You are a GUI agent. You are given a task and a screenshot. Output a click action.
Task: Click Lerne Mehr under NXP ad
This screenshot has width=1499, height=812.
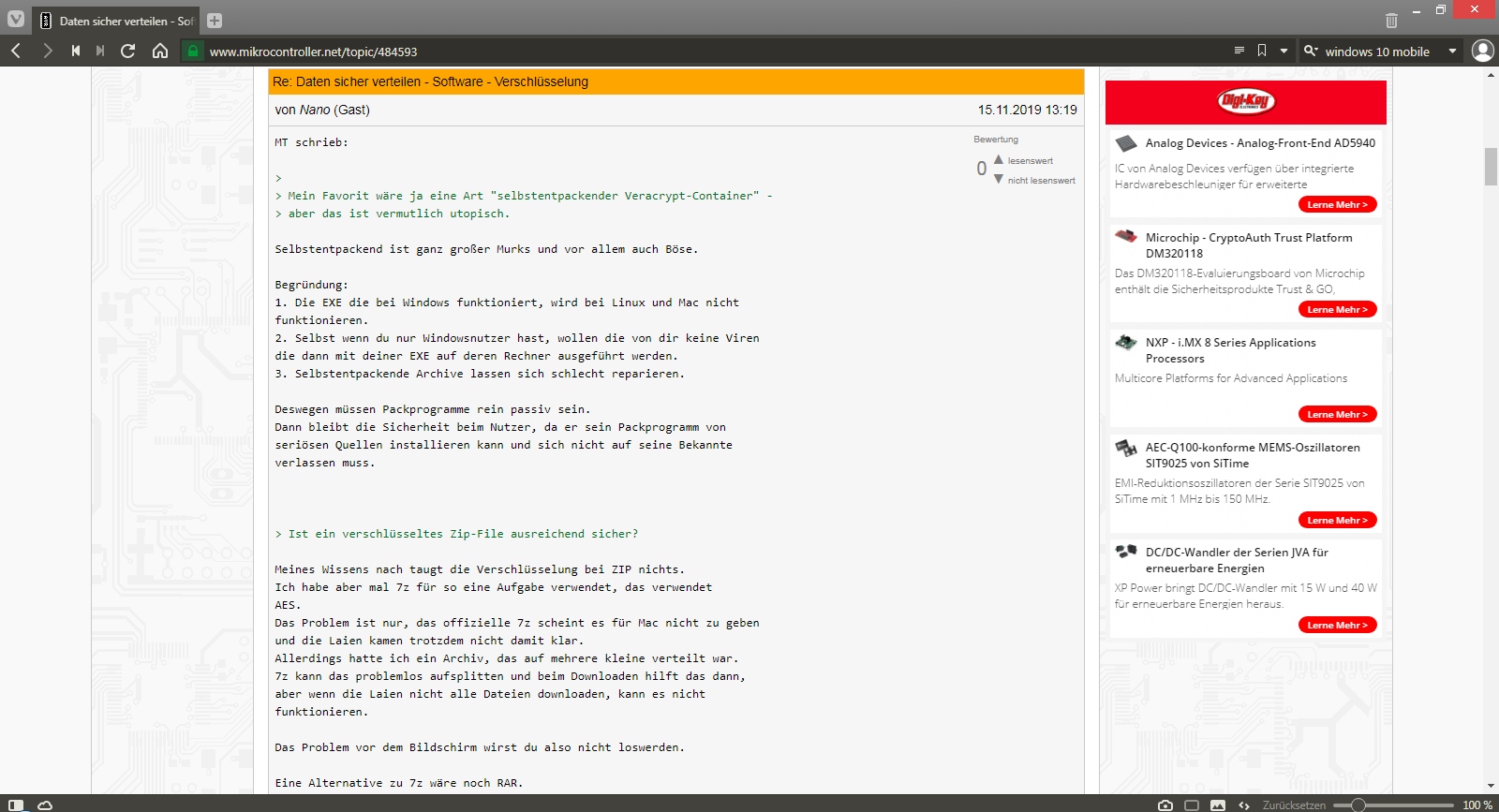[x=1337, y=414]
